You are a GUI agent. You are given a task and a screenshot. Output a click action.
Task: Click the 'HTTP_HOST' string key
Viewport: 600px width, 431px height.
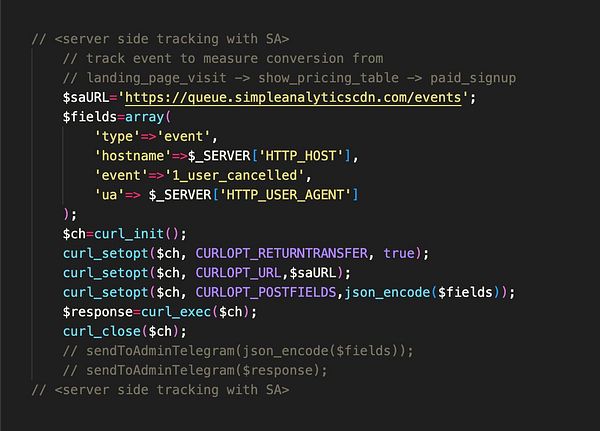pyautogui.click(x=301, y=156)
